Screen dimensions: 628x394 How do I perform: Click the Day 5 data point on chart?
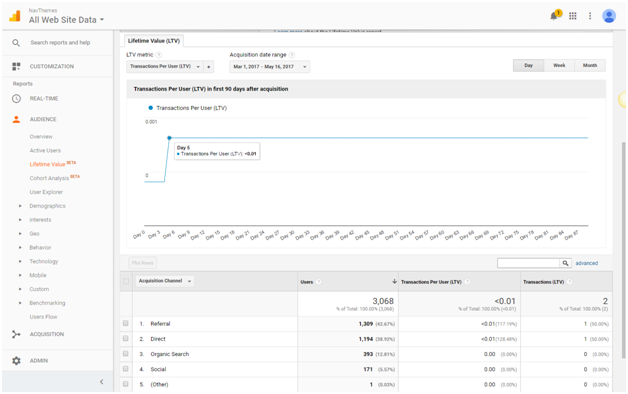(169, 138)
